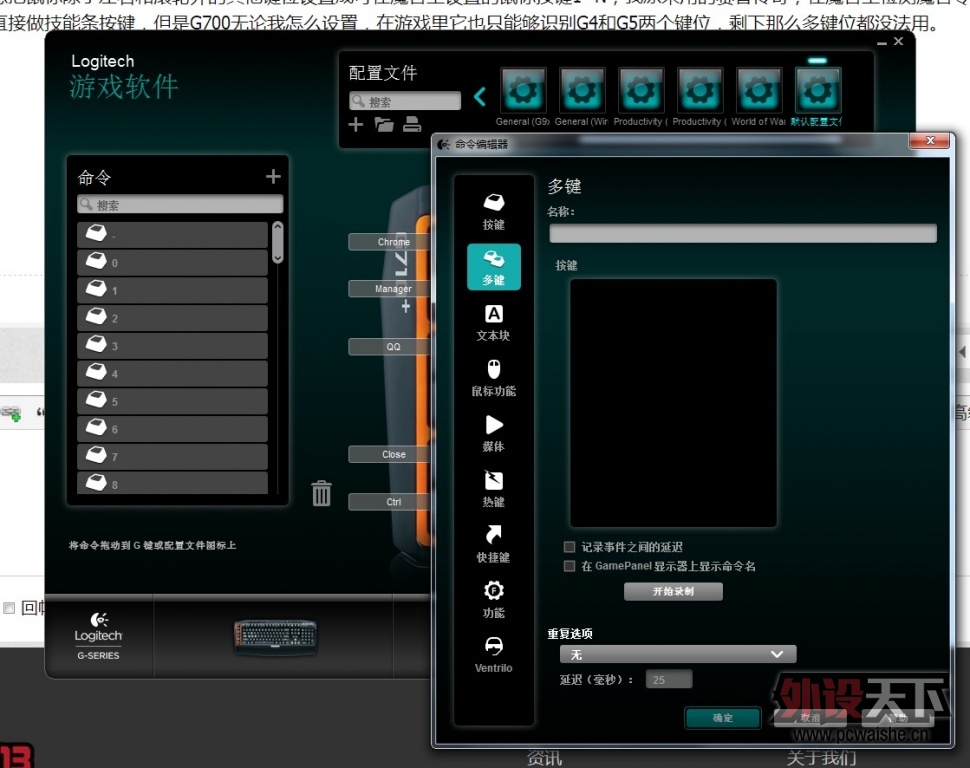Select the '5' command in the list
Screen dimensions: 970x768
tap(173, 401)
